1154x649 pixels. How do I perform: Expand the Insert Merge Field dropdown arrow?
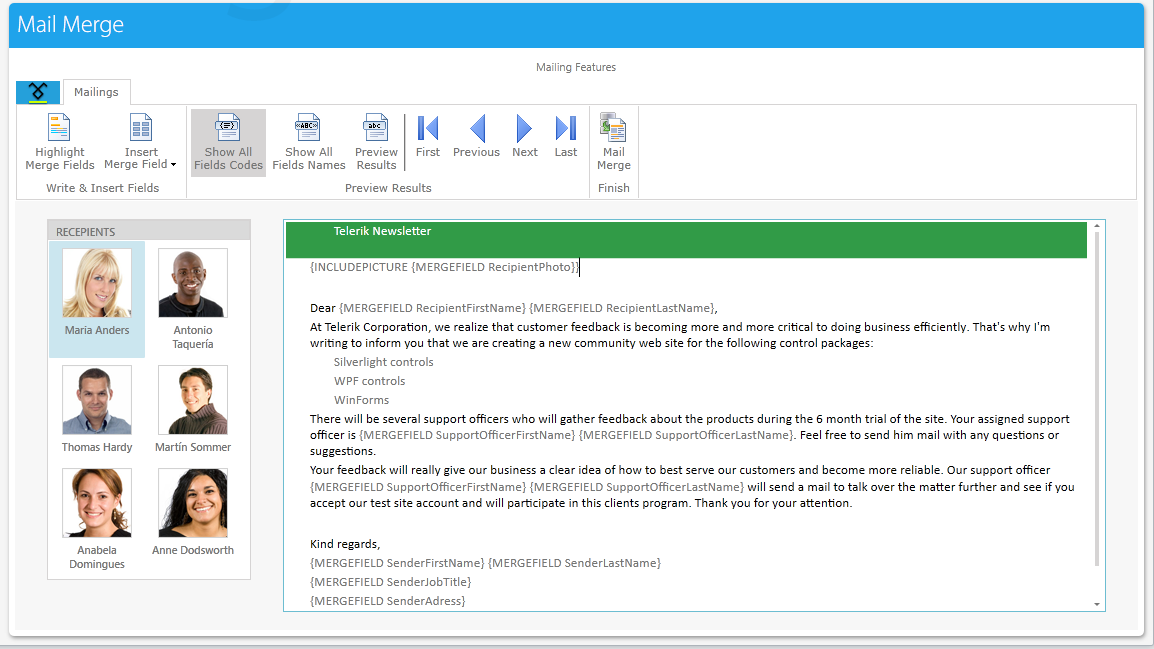pos(174,165)
